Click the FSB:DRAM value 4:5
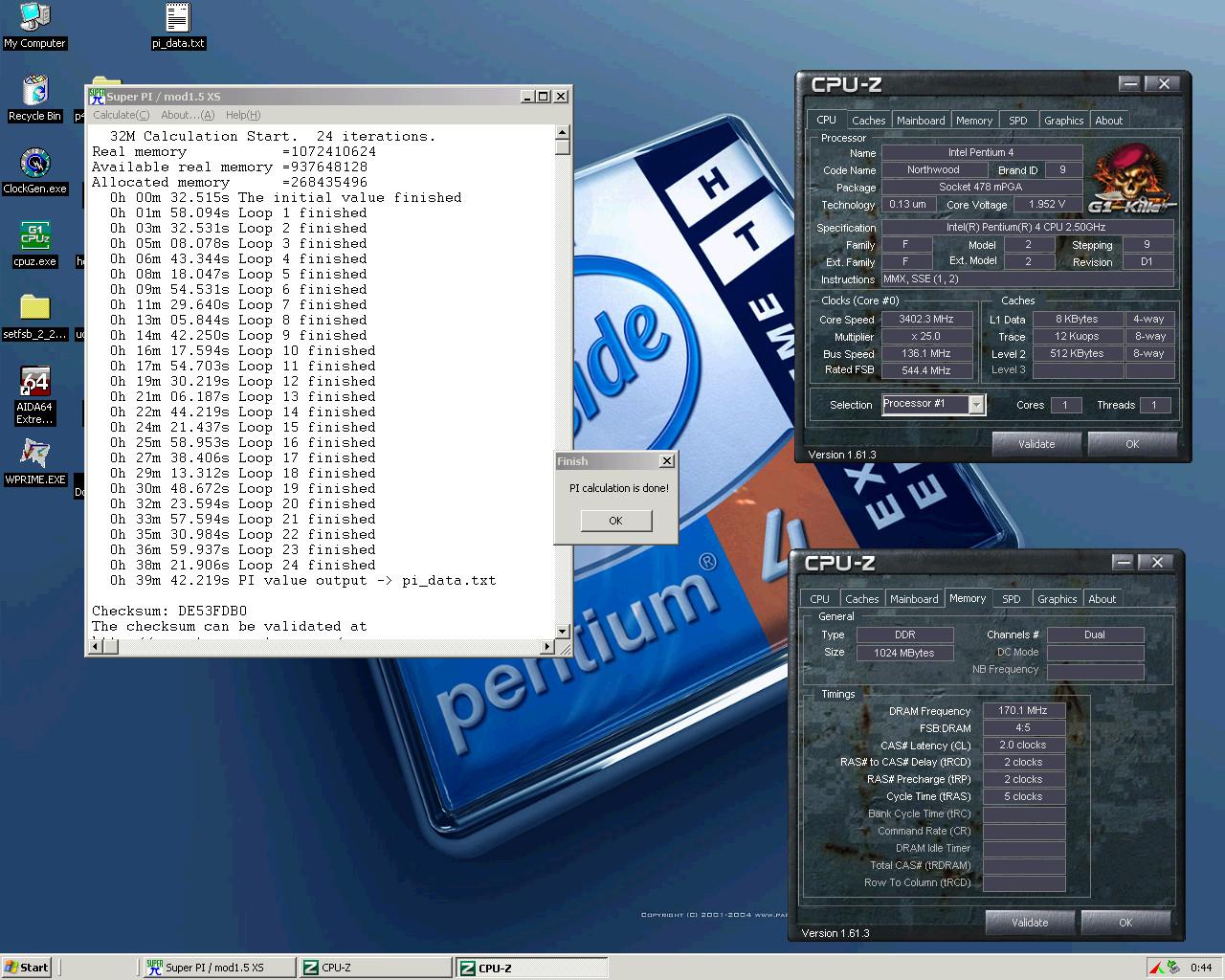1225x980 pixels. pos(1023,728)
